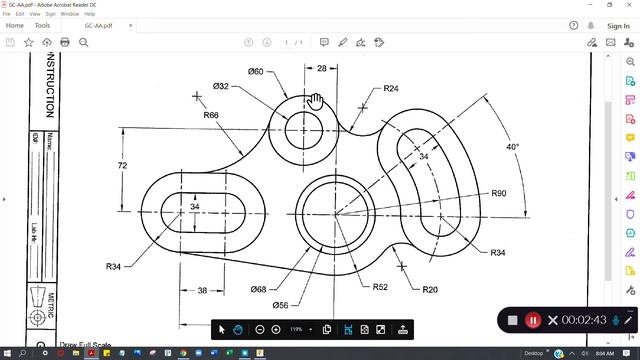The width and height of the screenshot is (640, 360).
Task: Click the taskbar search icon
Action: [x=23, y=353]
